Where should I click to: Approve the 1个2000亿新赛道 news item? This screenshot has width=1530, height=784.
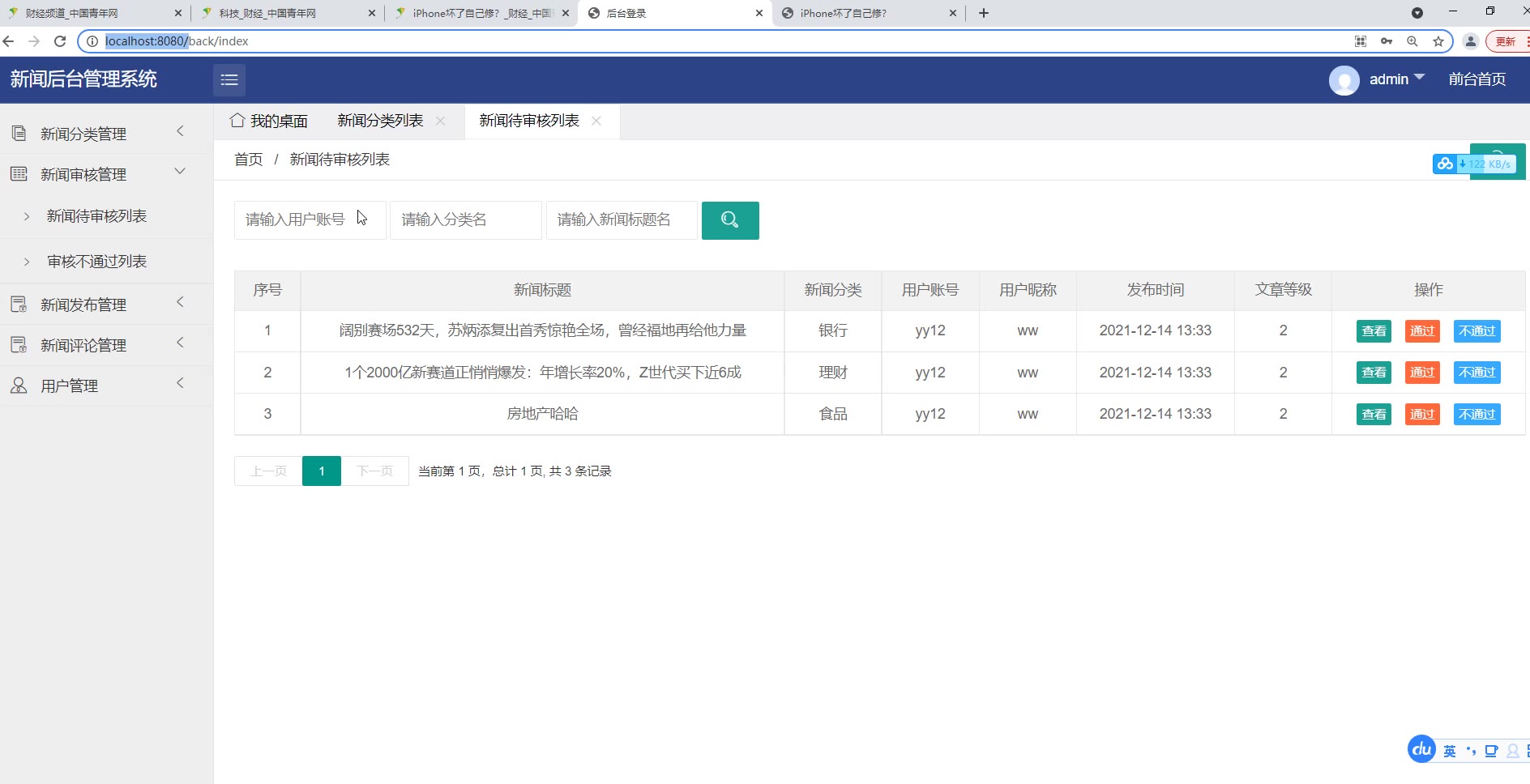coord(1422,373)
